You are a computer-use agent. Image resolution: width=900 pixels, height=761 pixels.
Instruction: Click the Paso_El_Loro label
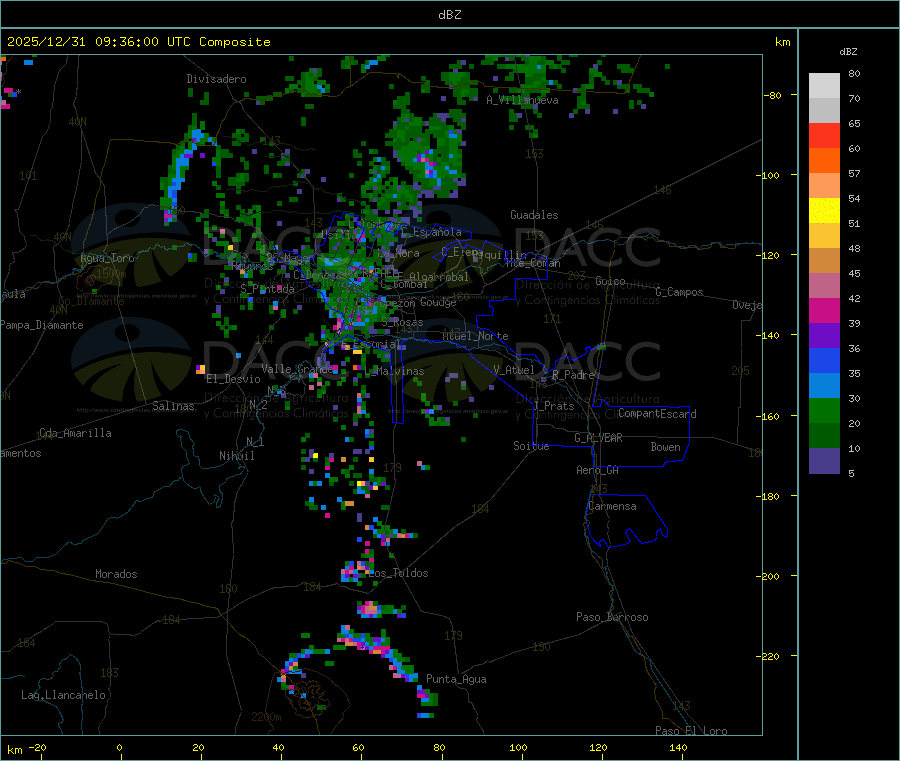691,731
